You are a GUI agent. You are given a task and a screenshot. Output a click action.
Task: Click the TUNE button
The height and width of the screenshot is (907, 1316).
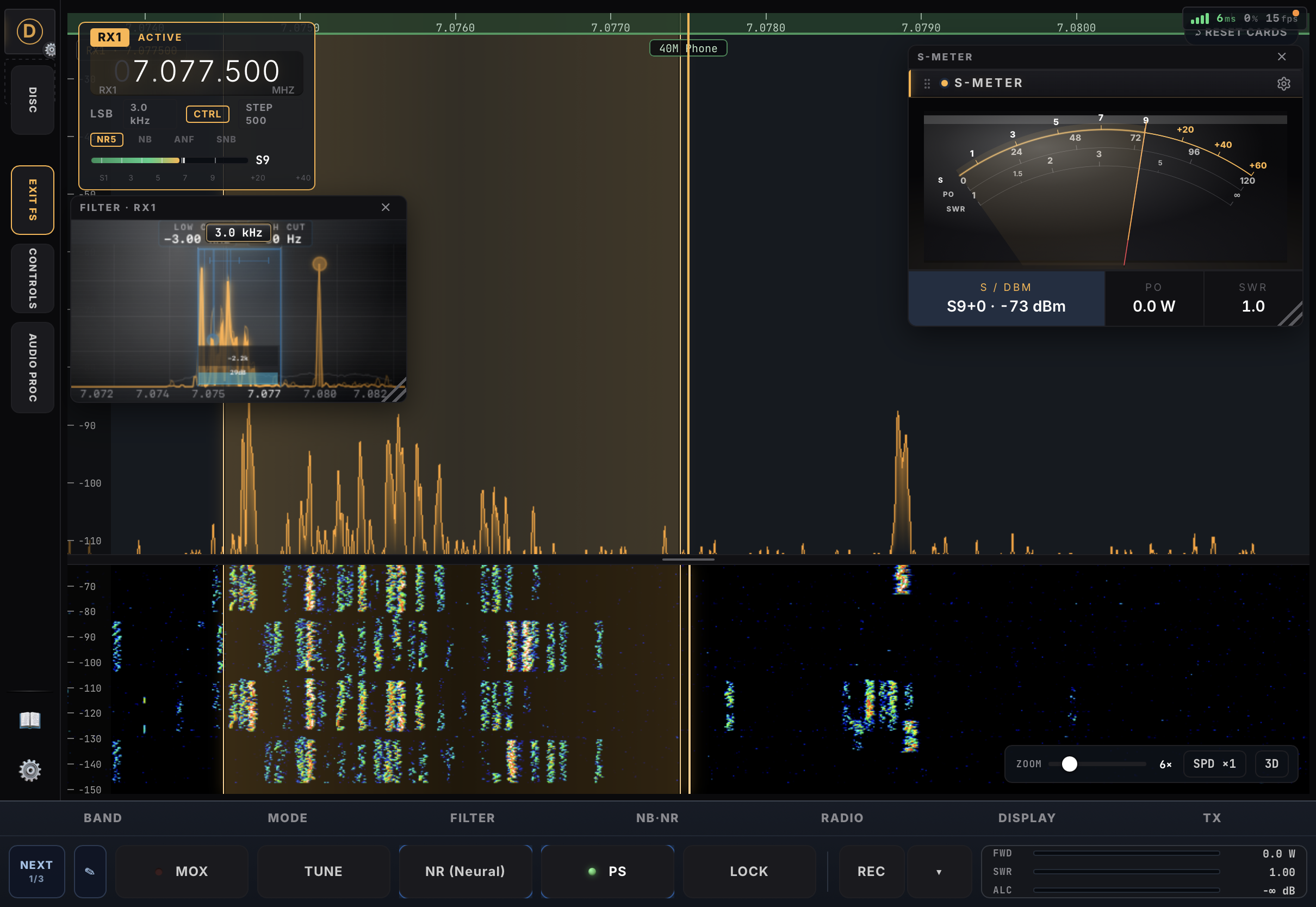[x=324, y=871]
